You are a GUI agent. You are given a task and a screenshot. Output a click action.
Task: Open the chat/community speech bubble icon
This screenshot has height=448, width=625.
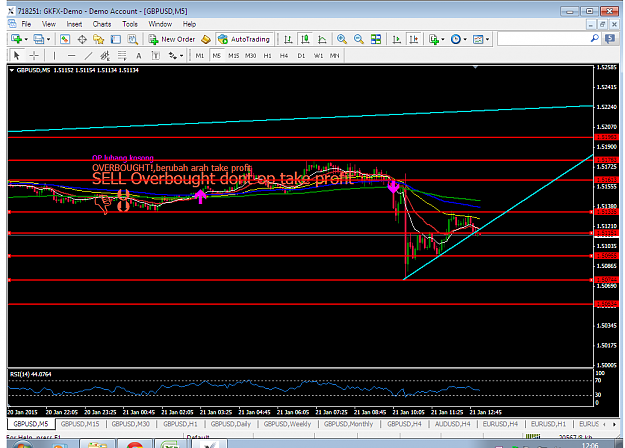pos(609,39)
